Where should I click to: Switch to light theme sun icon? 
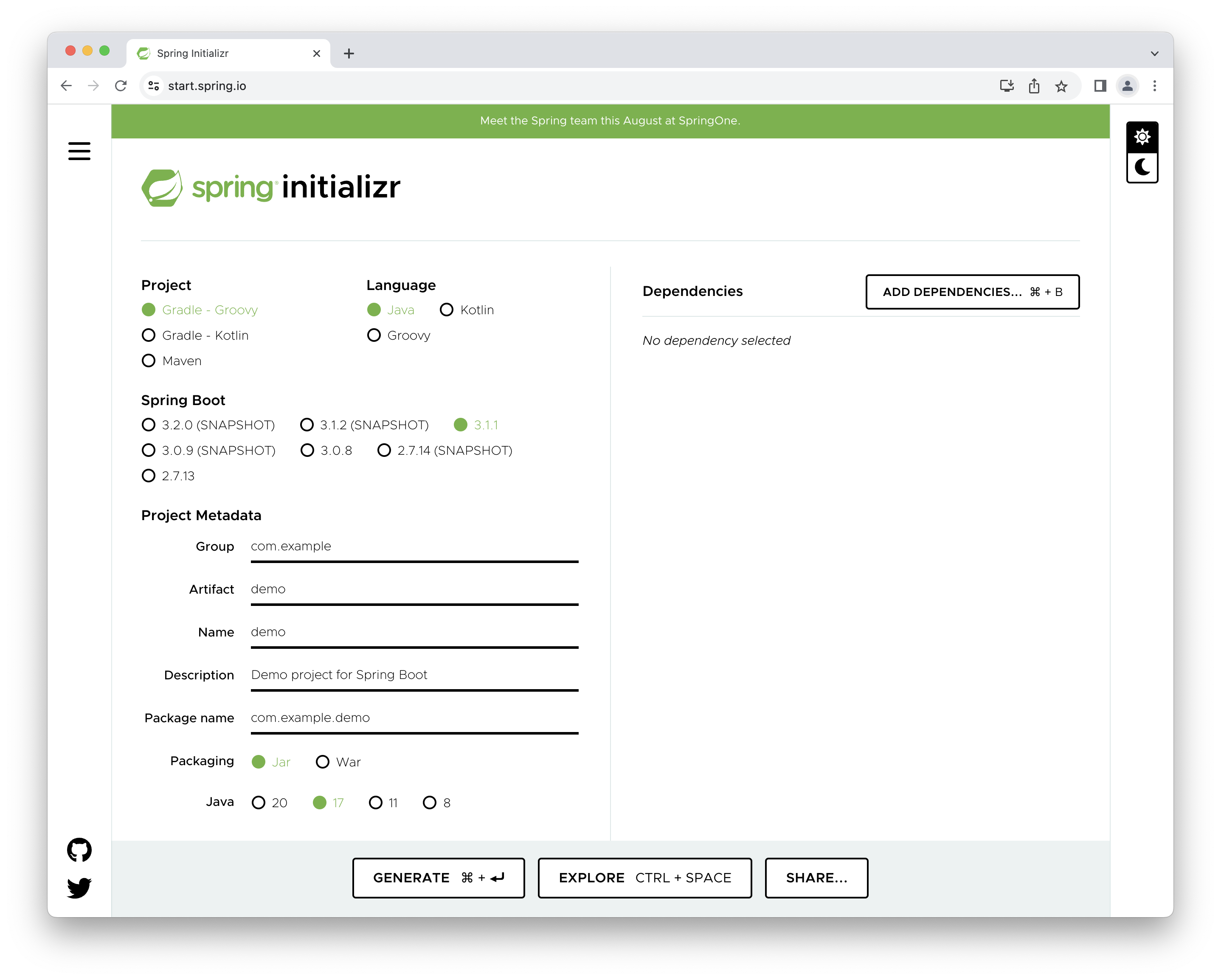(x=1142, y=137)
